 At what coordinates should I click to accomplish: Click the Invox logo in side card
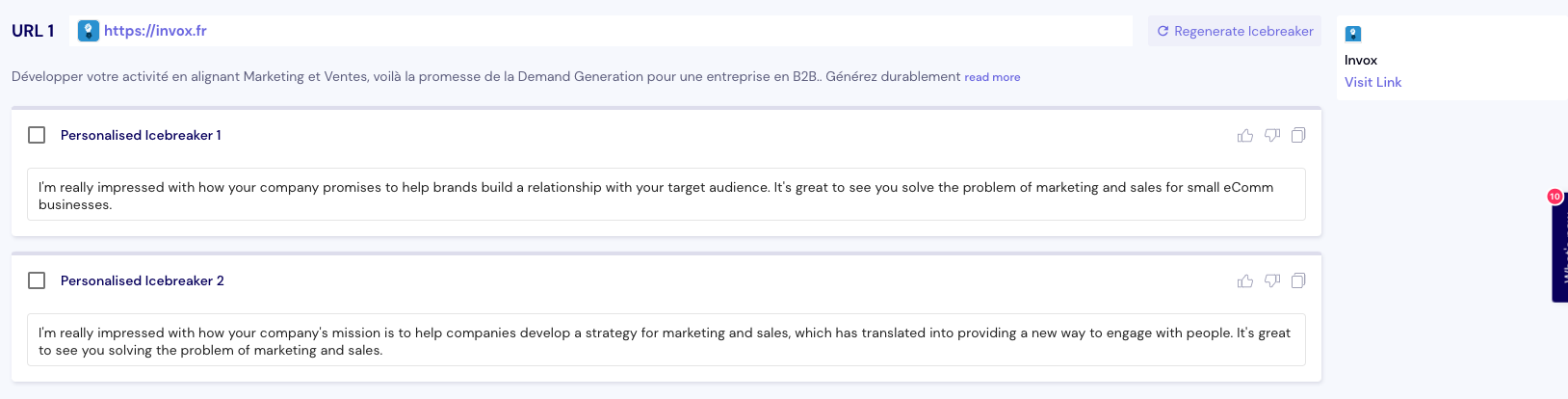pyautogui.click(x=1353, y=34)
